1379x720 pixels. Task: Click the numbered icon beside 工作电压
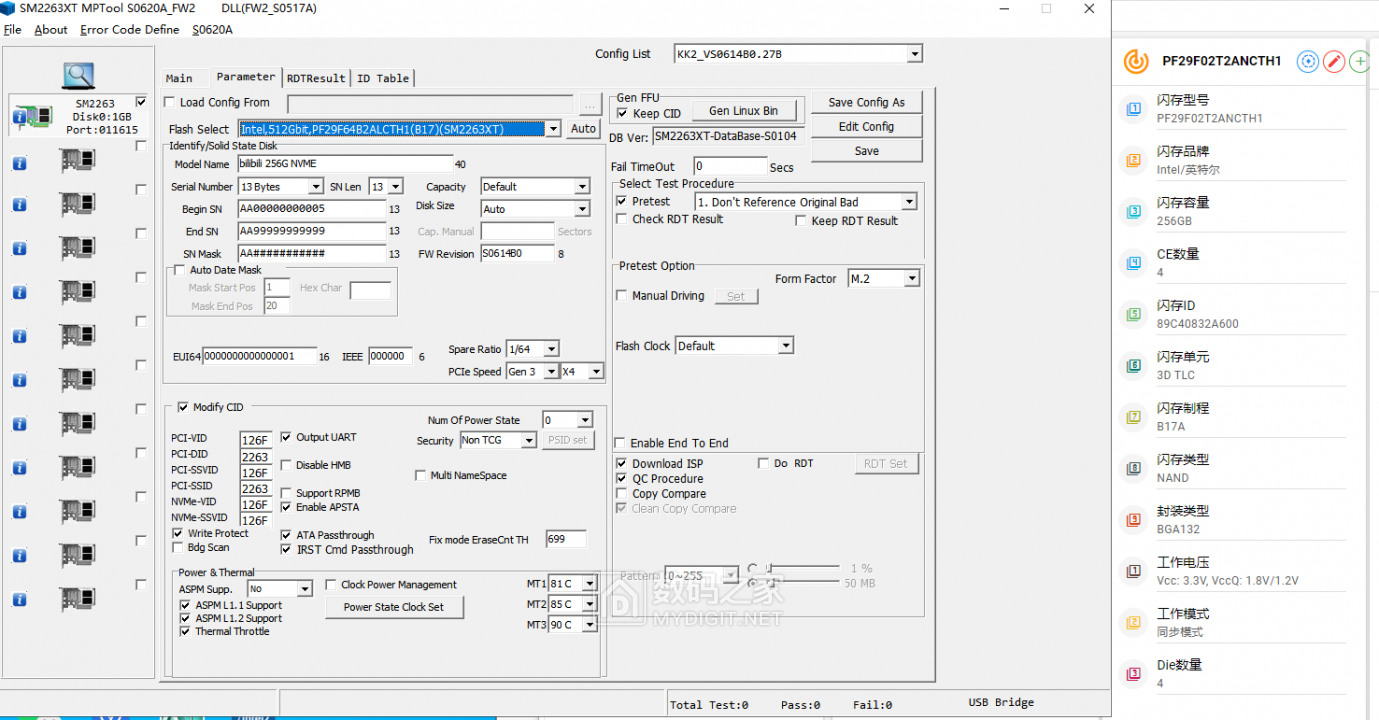1134,571
